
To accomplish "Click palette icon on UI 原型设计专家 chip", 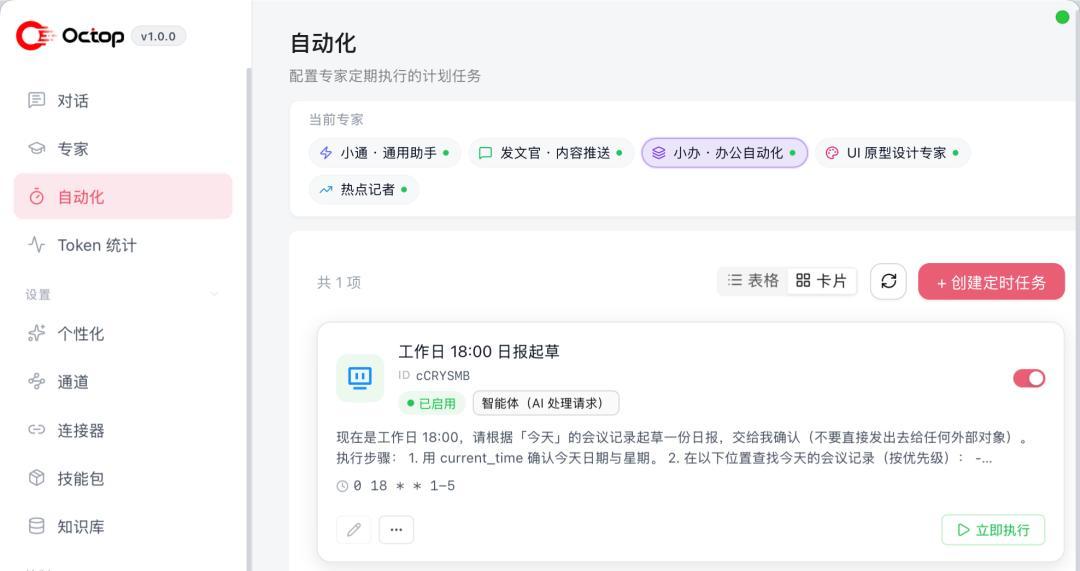I will coord(832,153).
